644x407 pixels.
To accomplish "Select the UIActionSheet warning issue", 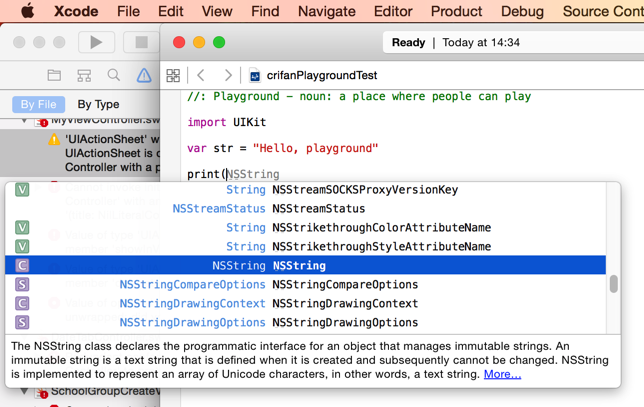I will 80,153.
